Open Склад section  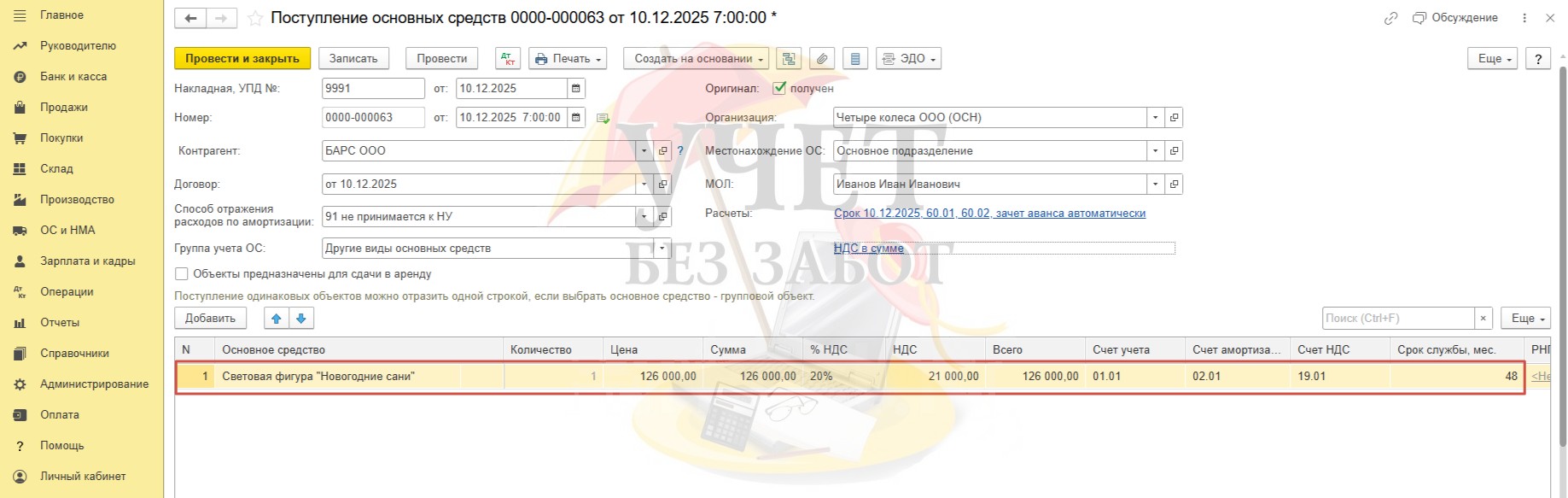(x=56, y=169)
